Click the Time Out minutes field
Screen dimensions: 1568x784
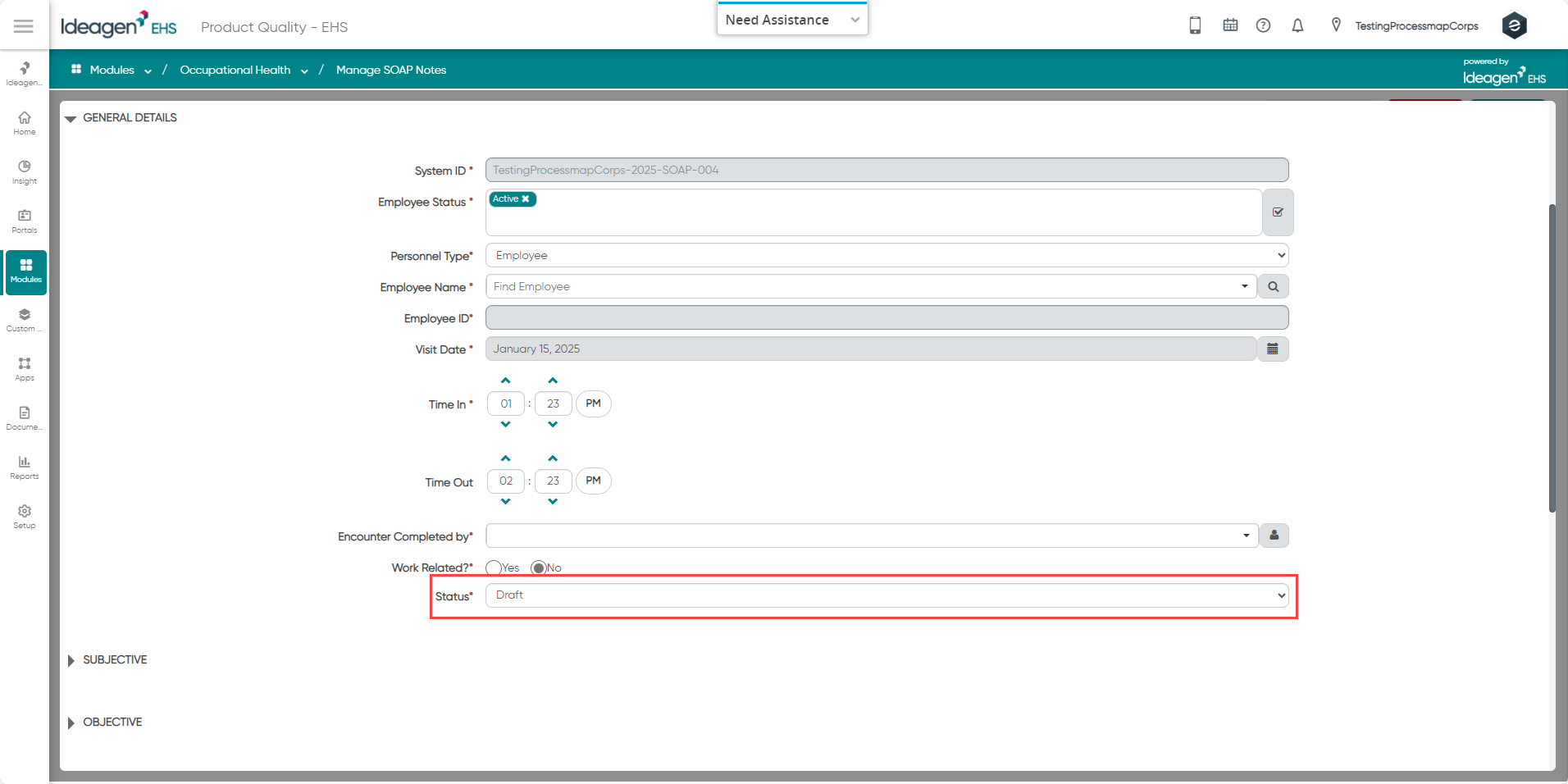tap(554, 481)
